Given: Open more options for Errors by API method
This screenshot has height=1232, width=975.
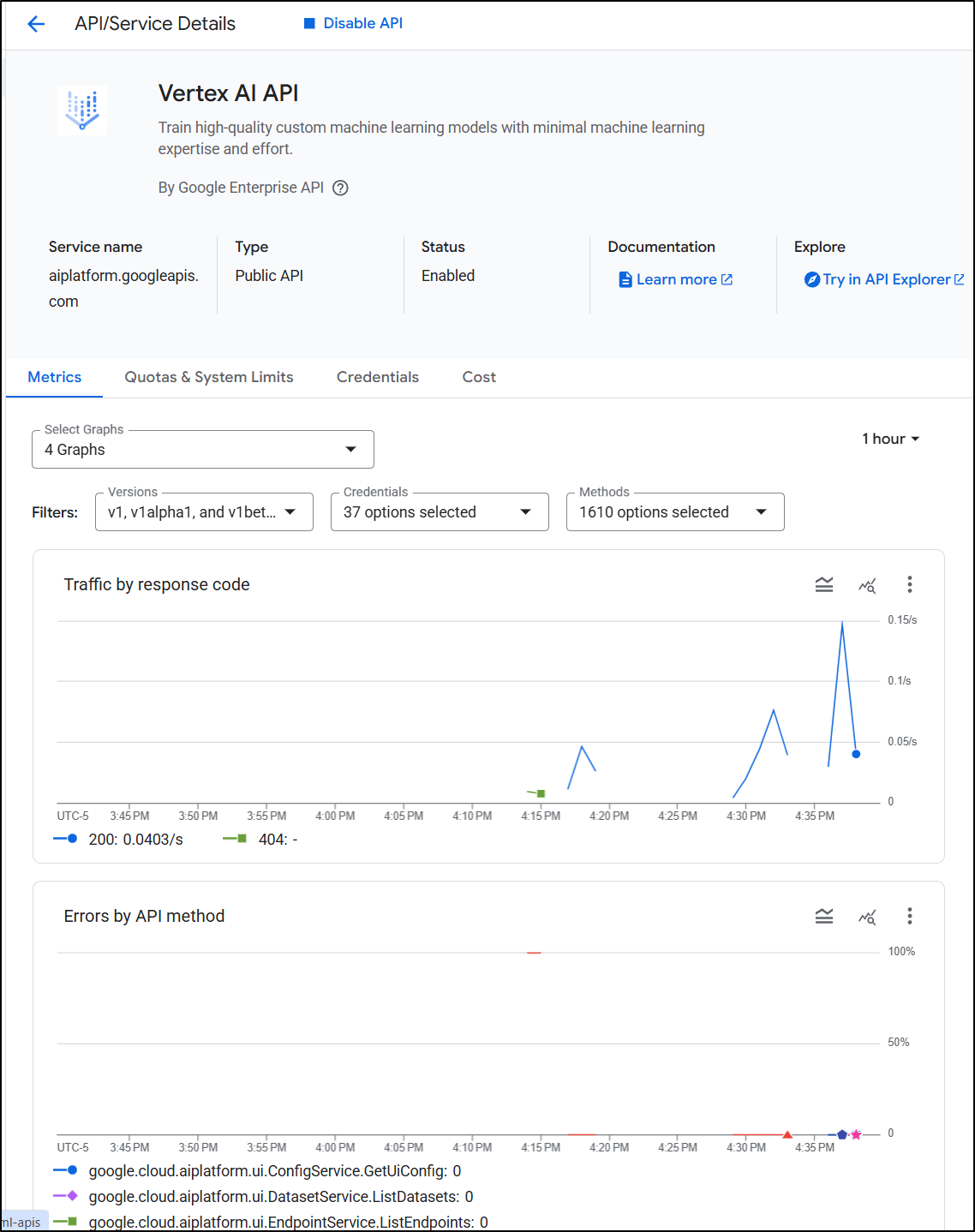Looking at the screenshot, I should tap(910, 917).
